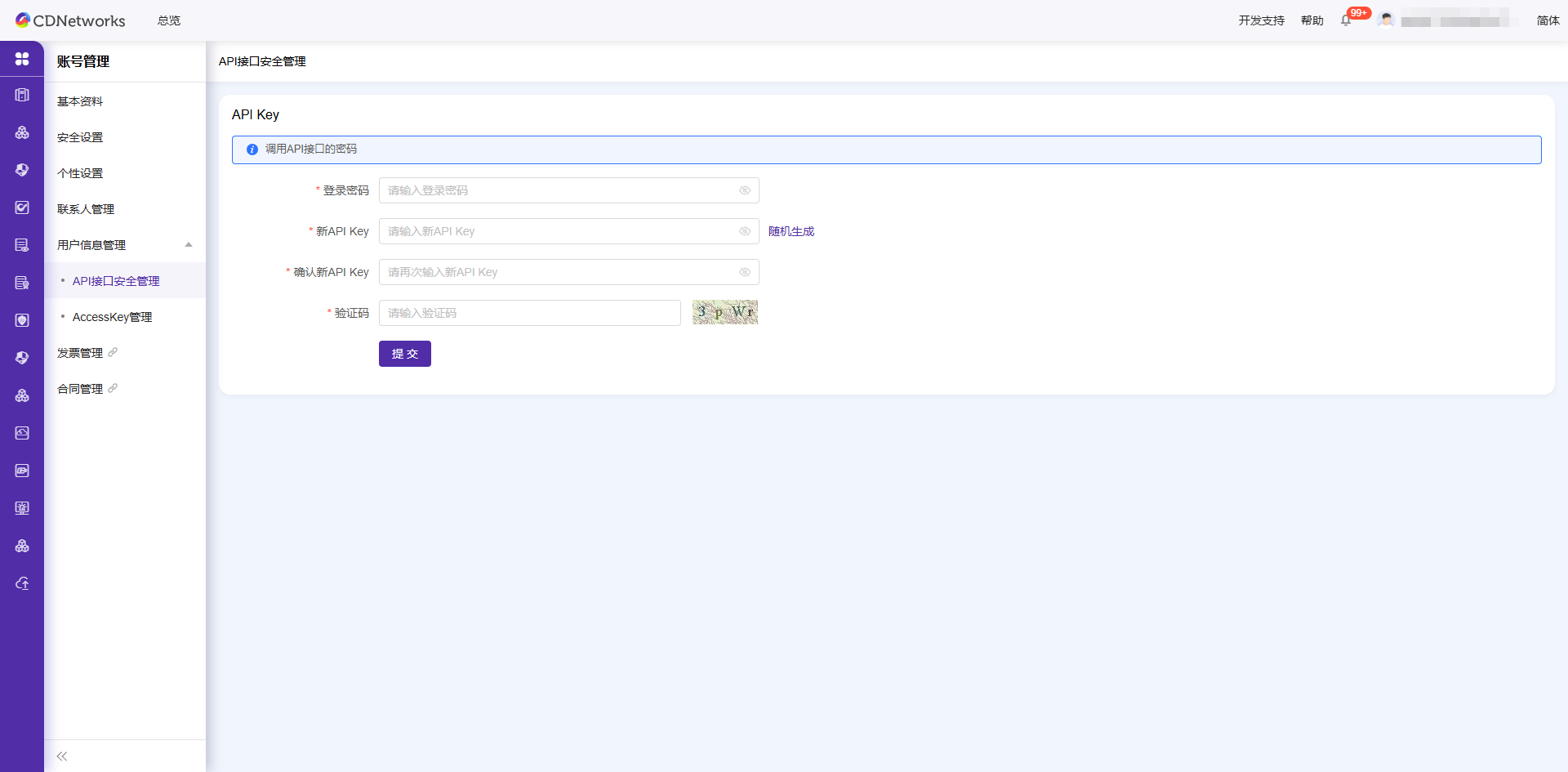
Task: Click the notifications bell with 99+ badge
Action: pyautogui.click(x=1346, y=19)
